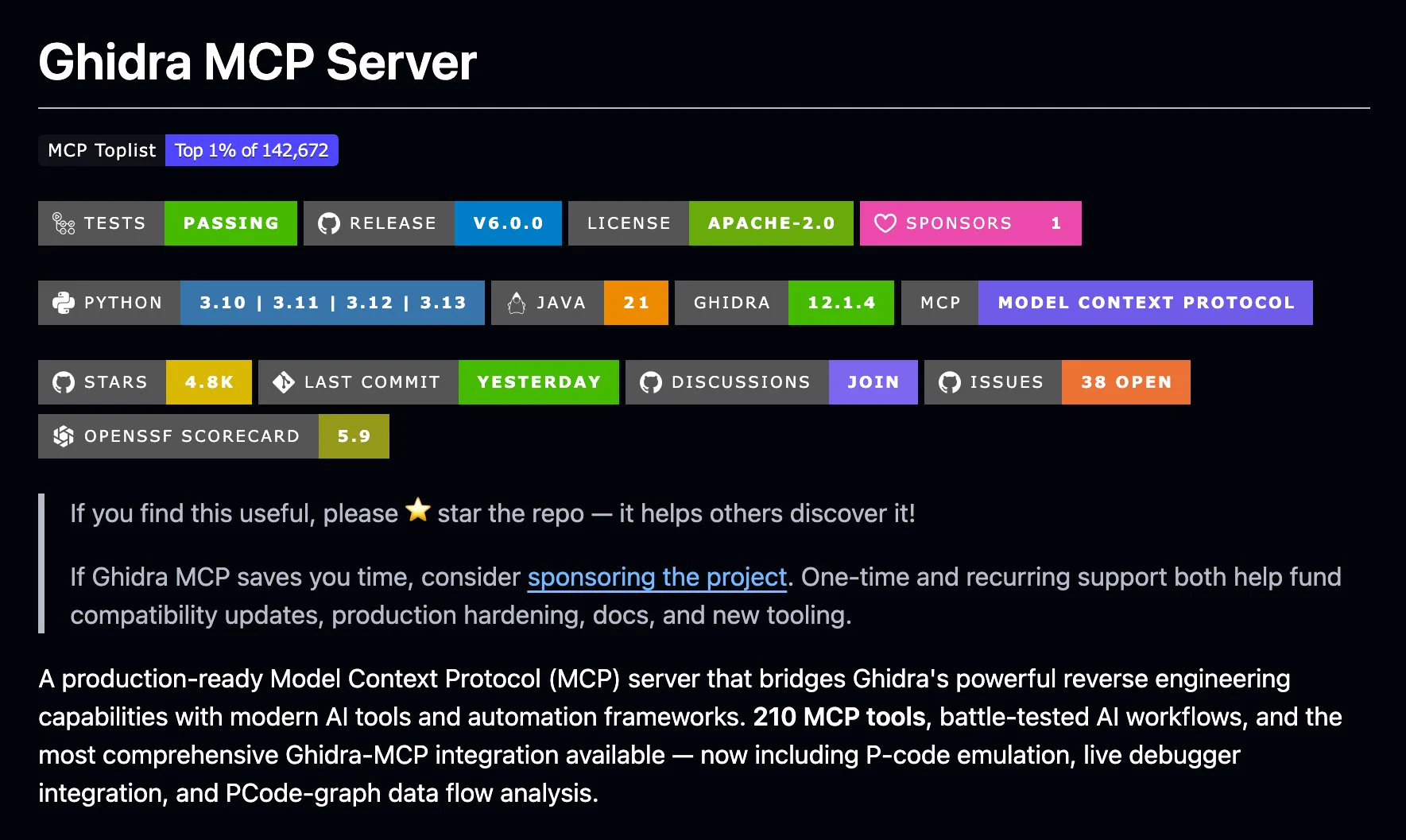
Task: Open the V6.0.0 release badge
Action: pyautogui.click(x=508, y=223)
